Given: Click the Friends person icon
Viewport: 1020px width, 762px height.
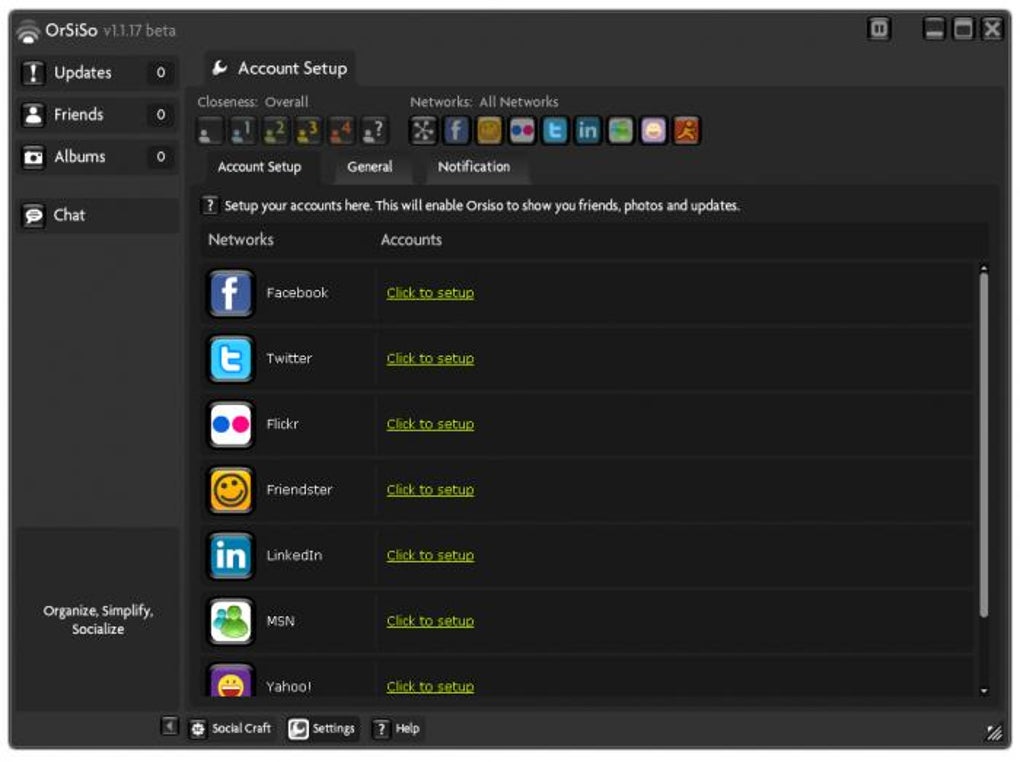Looking at the screenshot, I should [33, 115].
